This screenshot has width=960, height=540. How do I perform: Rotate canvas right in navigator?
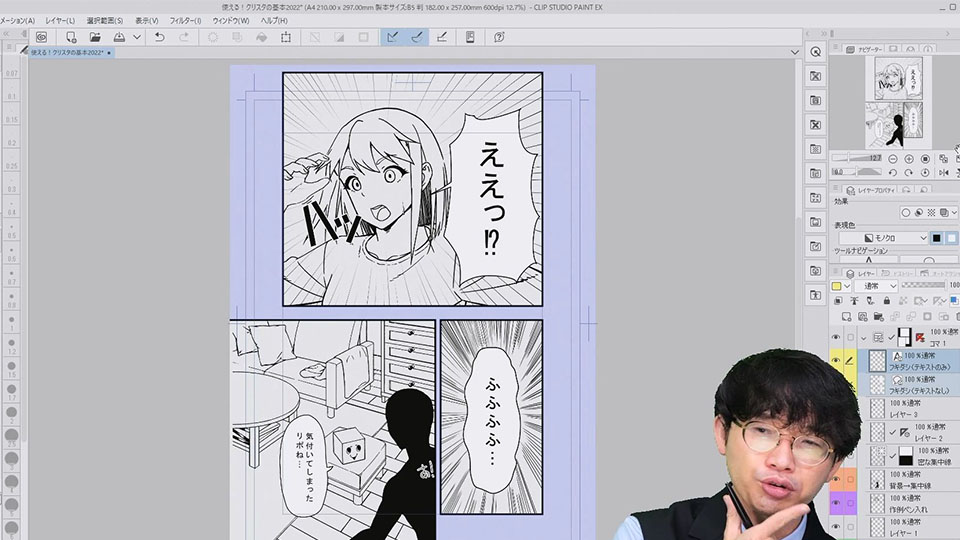909,173
